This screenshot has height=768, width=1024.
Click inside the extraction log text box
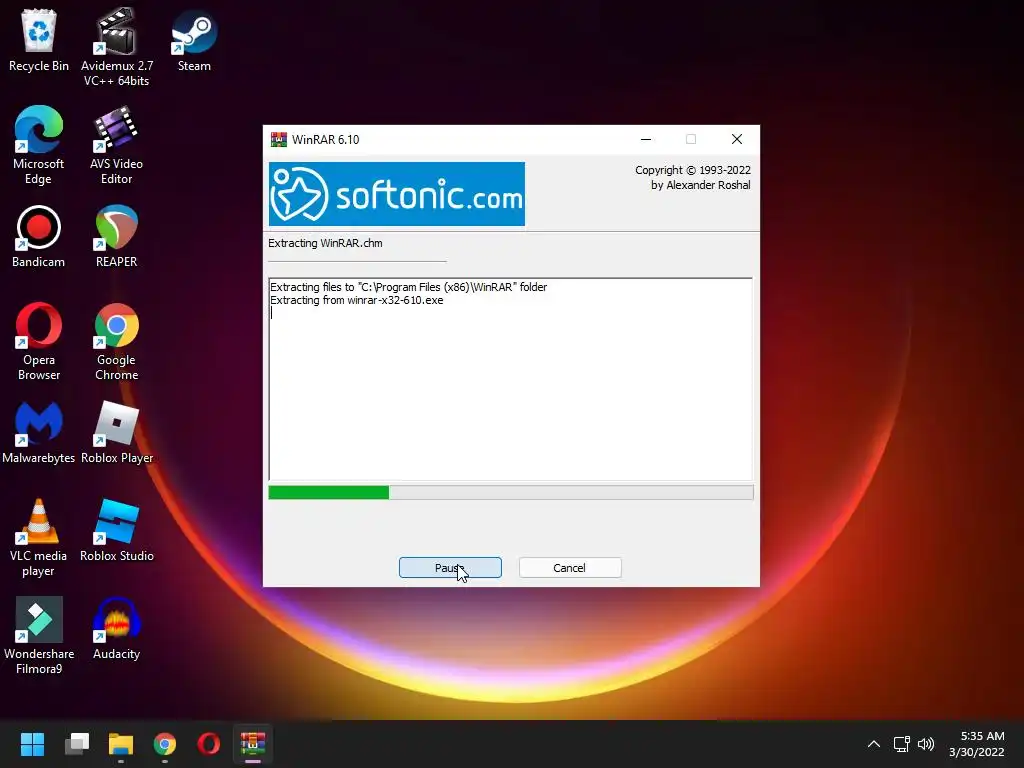coord(511,379)
